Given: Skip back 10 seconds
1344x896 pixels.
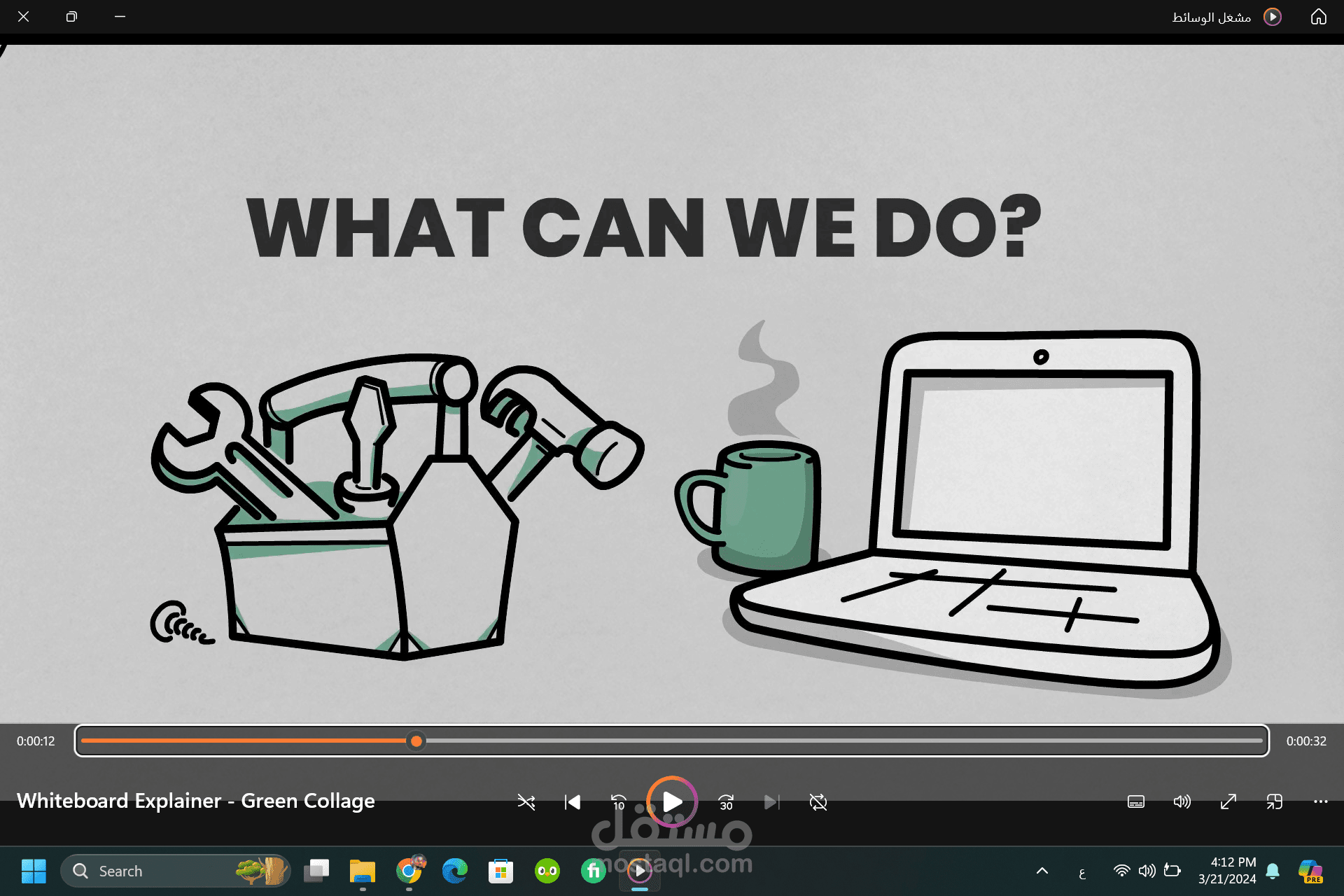Looking at the screenshot, I should (619, 801).
